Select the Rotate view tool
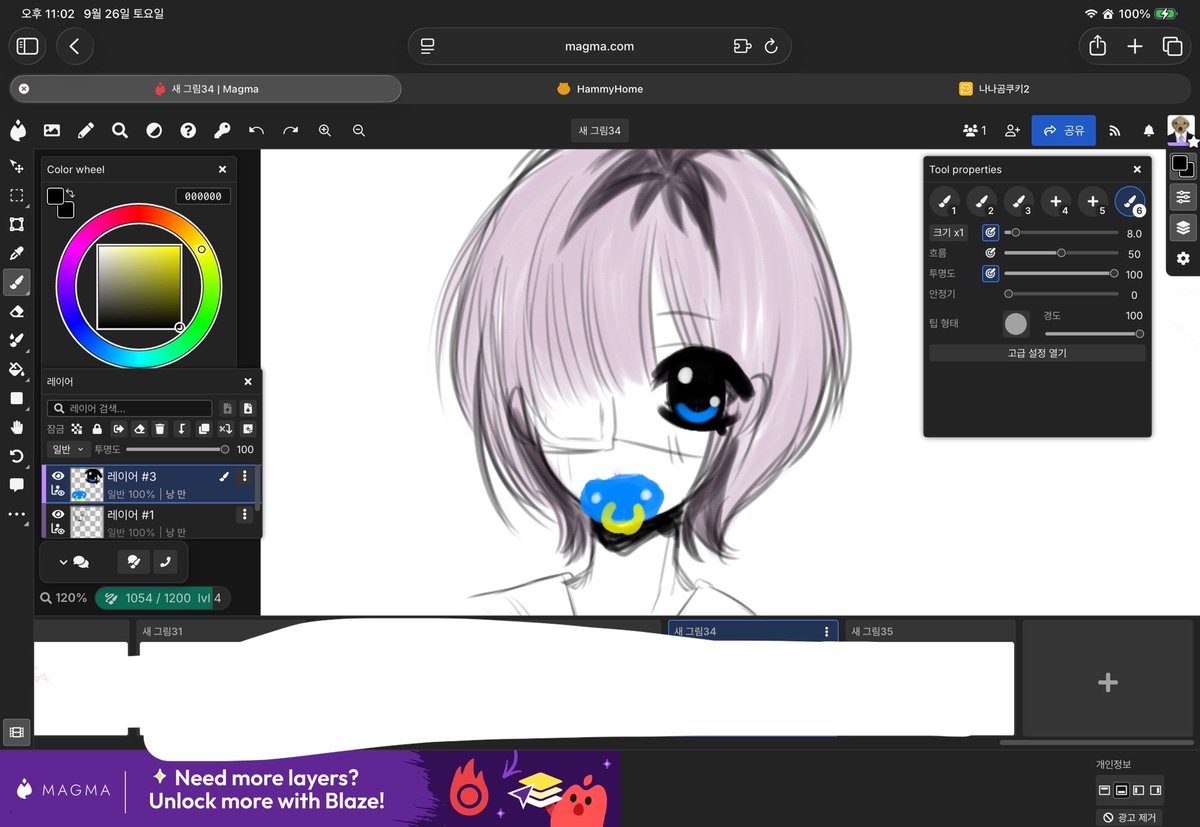This screenshot has width=1200, height=827. tap(16, 456)
